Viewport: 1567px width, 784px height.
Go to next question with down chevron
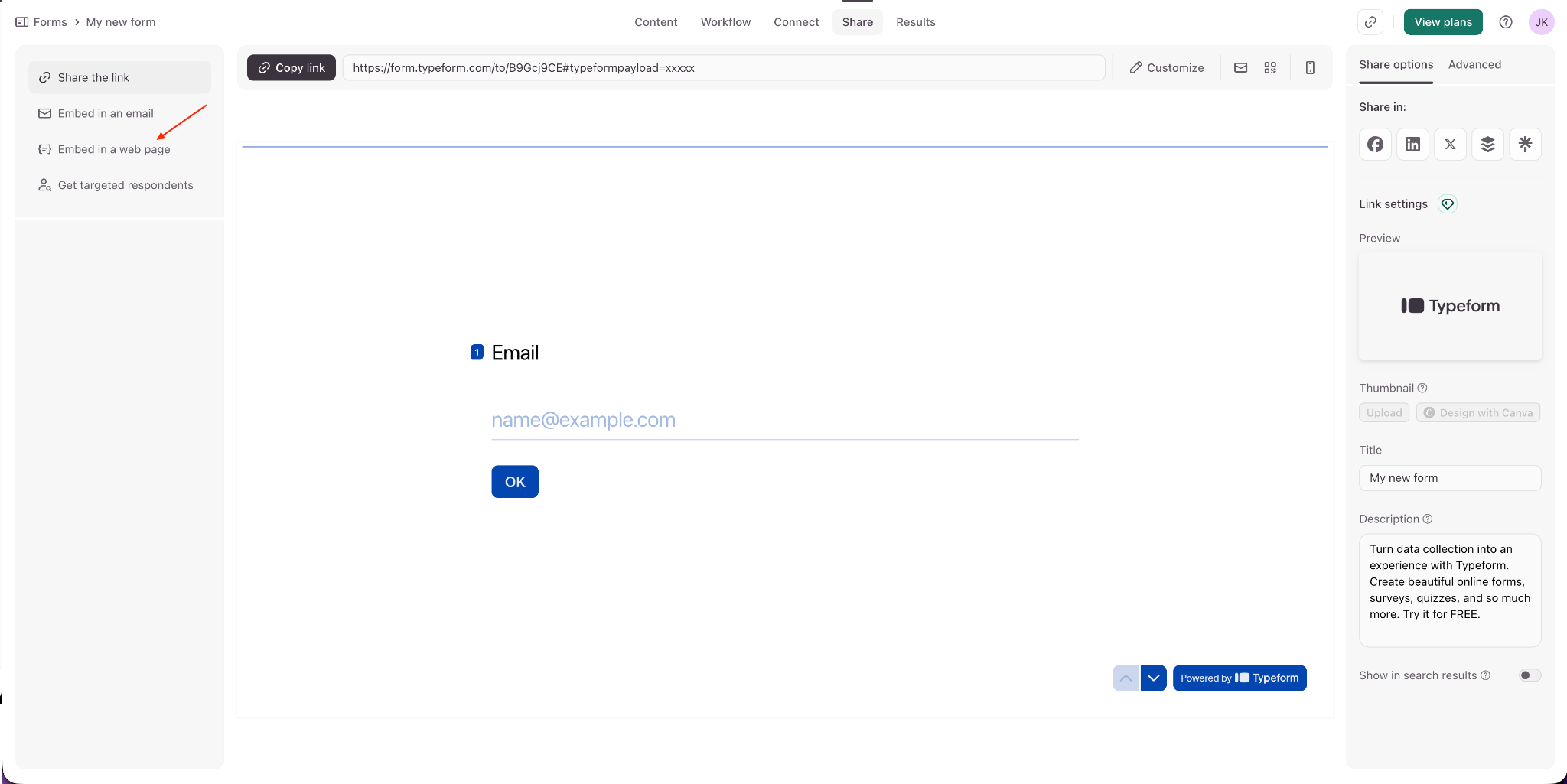(x=1153, y=678)
